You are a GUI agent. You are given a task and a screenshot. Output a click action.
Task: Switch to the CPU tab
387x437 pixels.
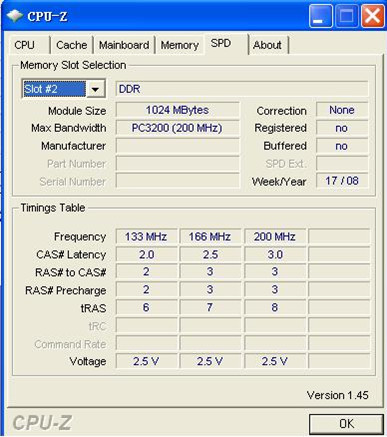point(25,45)
